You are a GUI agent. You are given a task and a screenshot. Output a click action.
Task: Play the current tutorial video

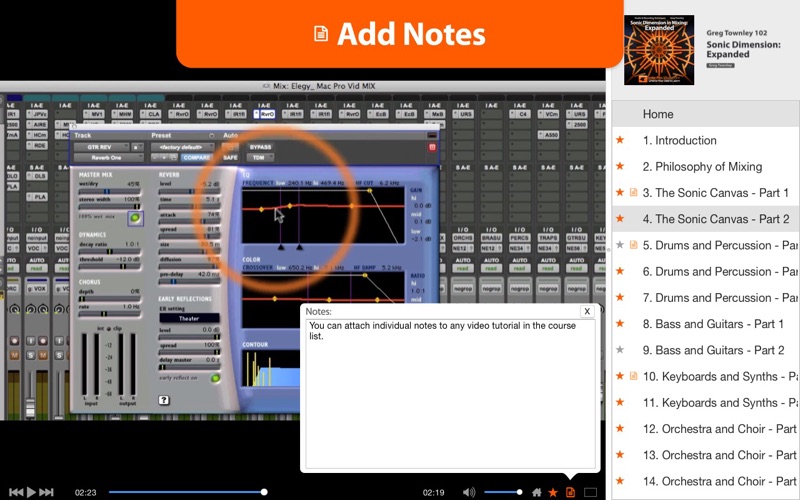[x=31, y=492]
